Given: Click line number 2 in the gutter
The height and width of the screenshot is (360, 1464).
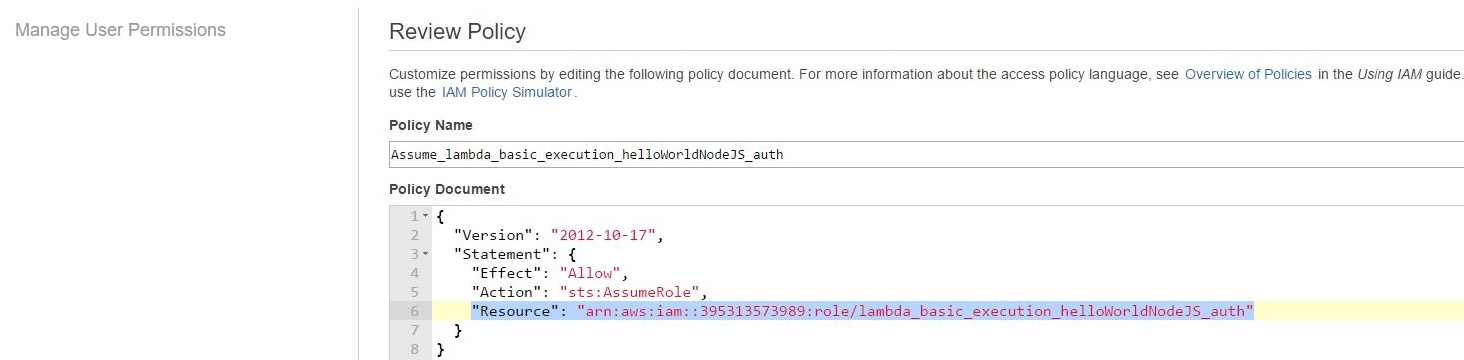Looking at the screenshot, I should pyautogui.click(x=415, y=235).
